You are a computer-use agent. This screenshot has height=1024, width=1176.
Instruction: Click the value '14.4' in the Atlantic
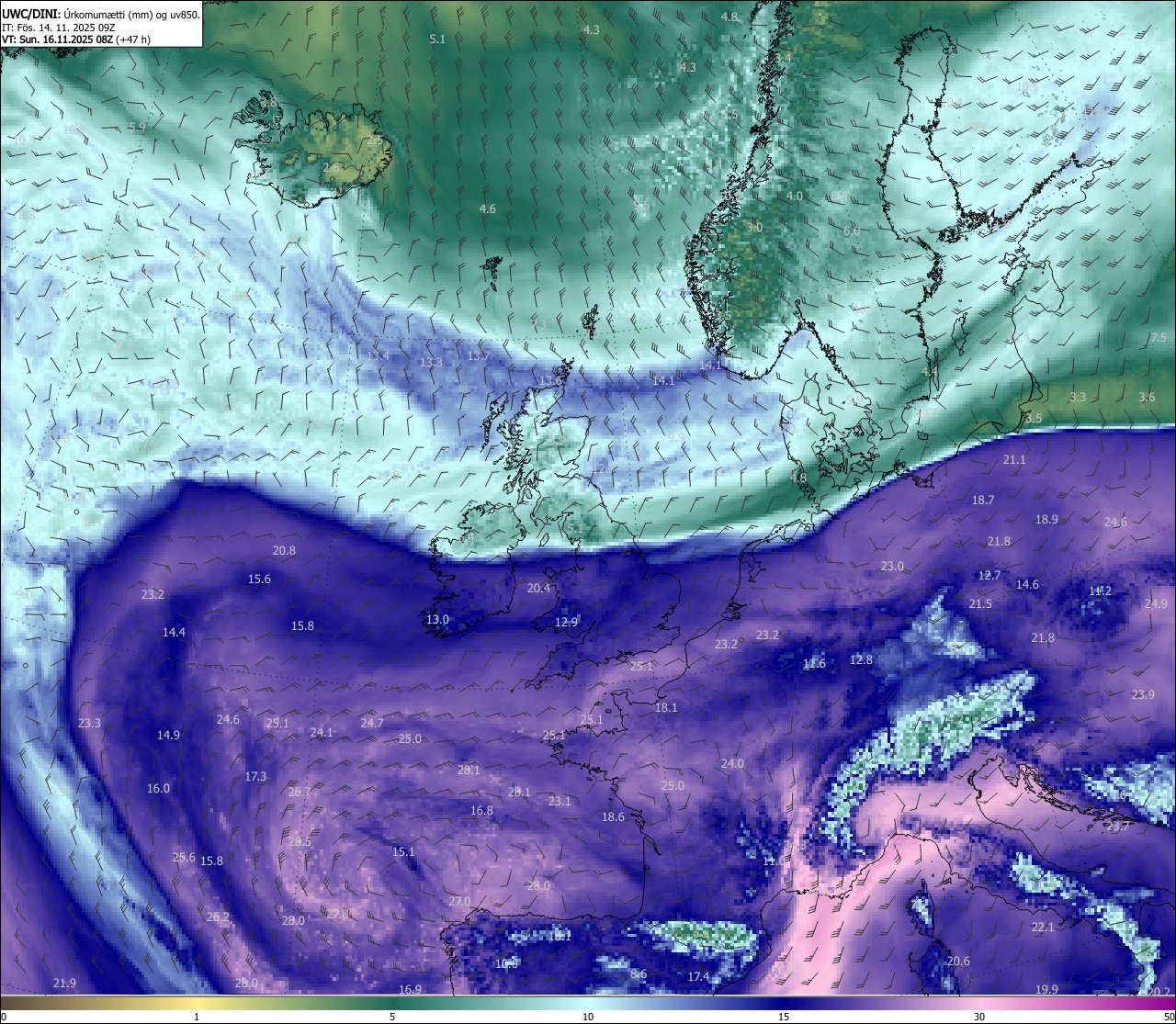174,632
